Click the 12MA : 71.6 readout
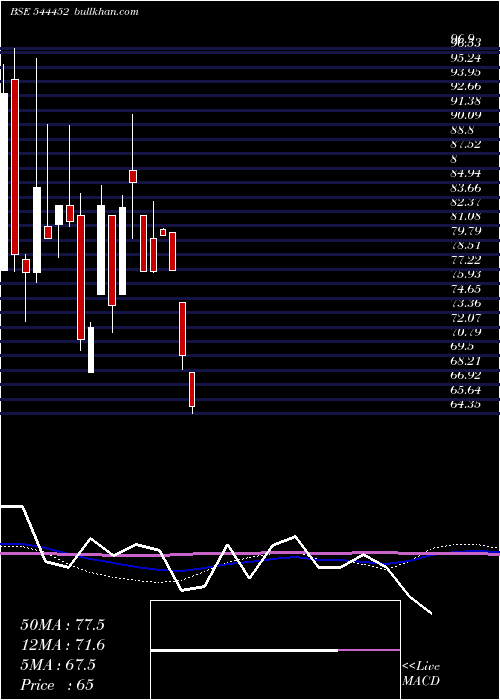Viewport: 500px width, 700px height. [62, 645]
